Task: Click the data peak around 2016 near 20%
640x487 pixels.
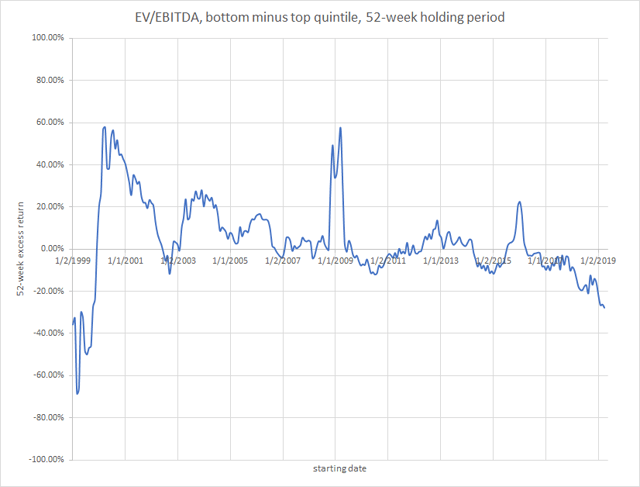Action: pos(520,202)
